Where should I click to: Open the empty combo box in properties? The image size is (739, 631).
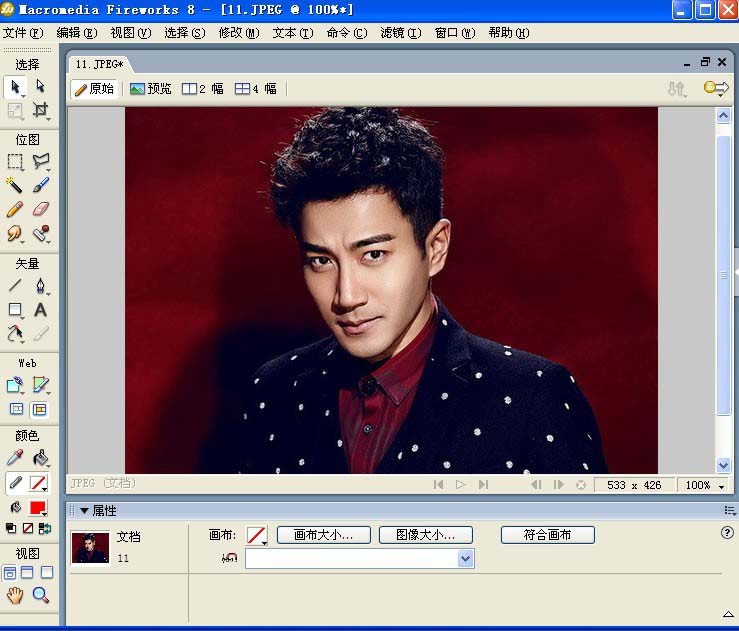pos(465,559)
